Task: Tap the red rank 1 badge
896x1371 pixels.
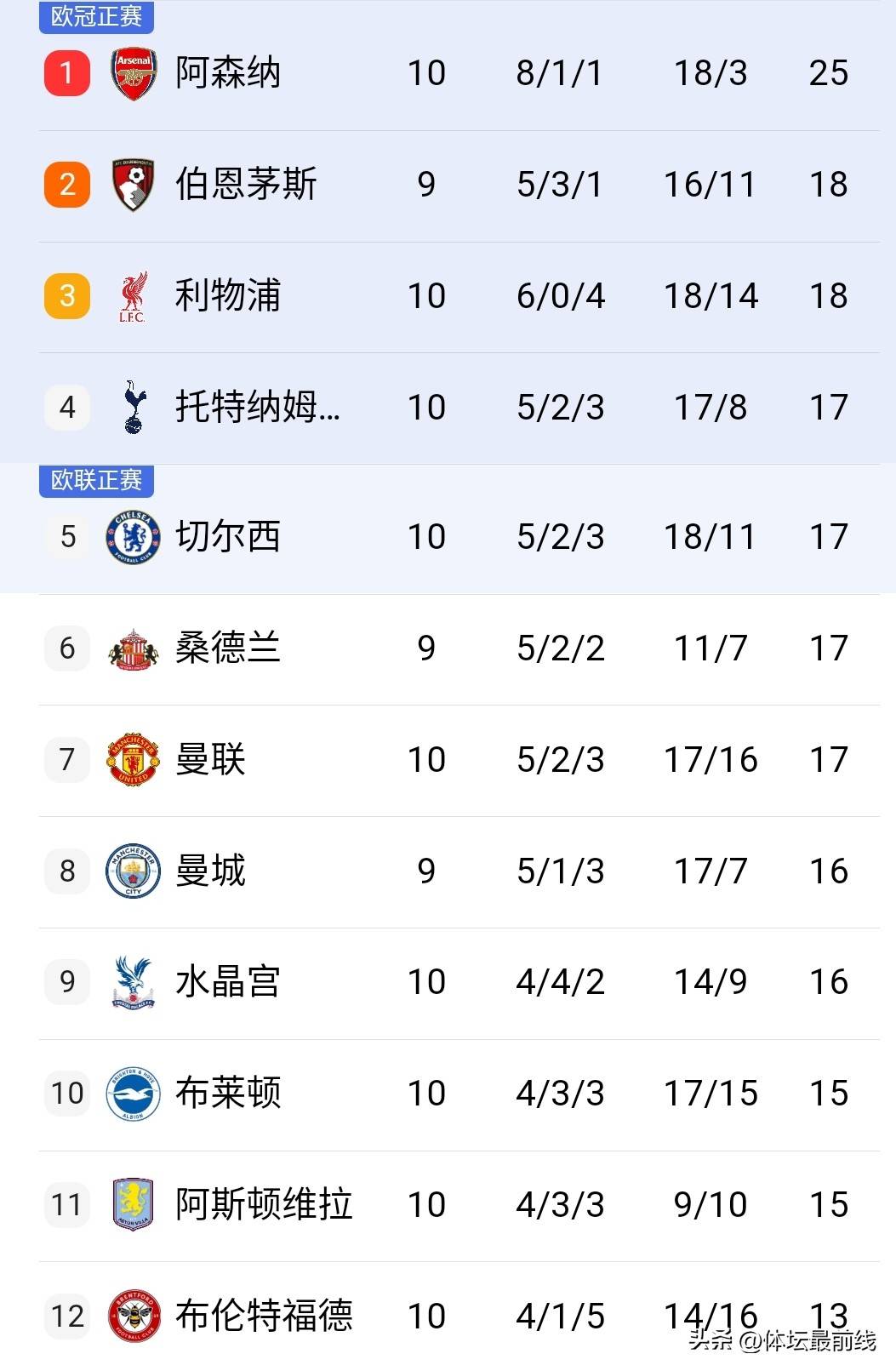Action: (67, 73)
